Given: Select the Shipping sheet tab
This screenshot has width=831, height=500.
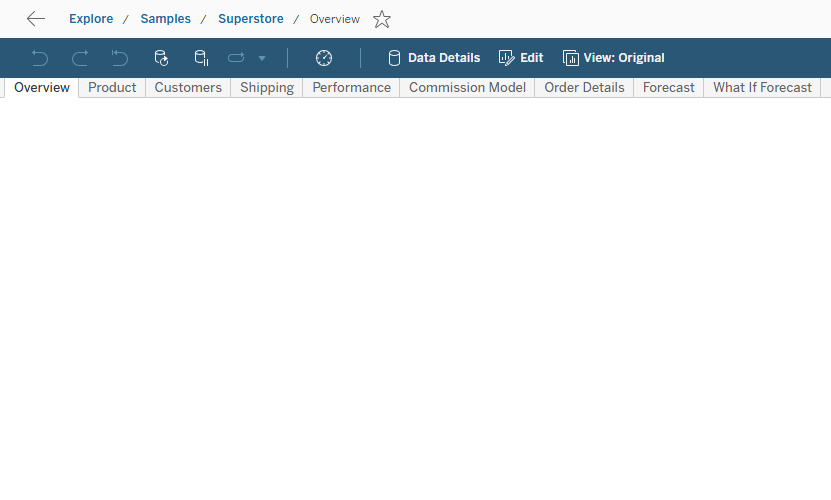Looking at the screenshot, I should (x=267, y=88).
